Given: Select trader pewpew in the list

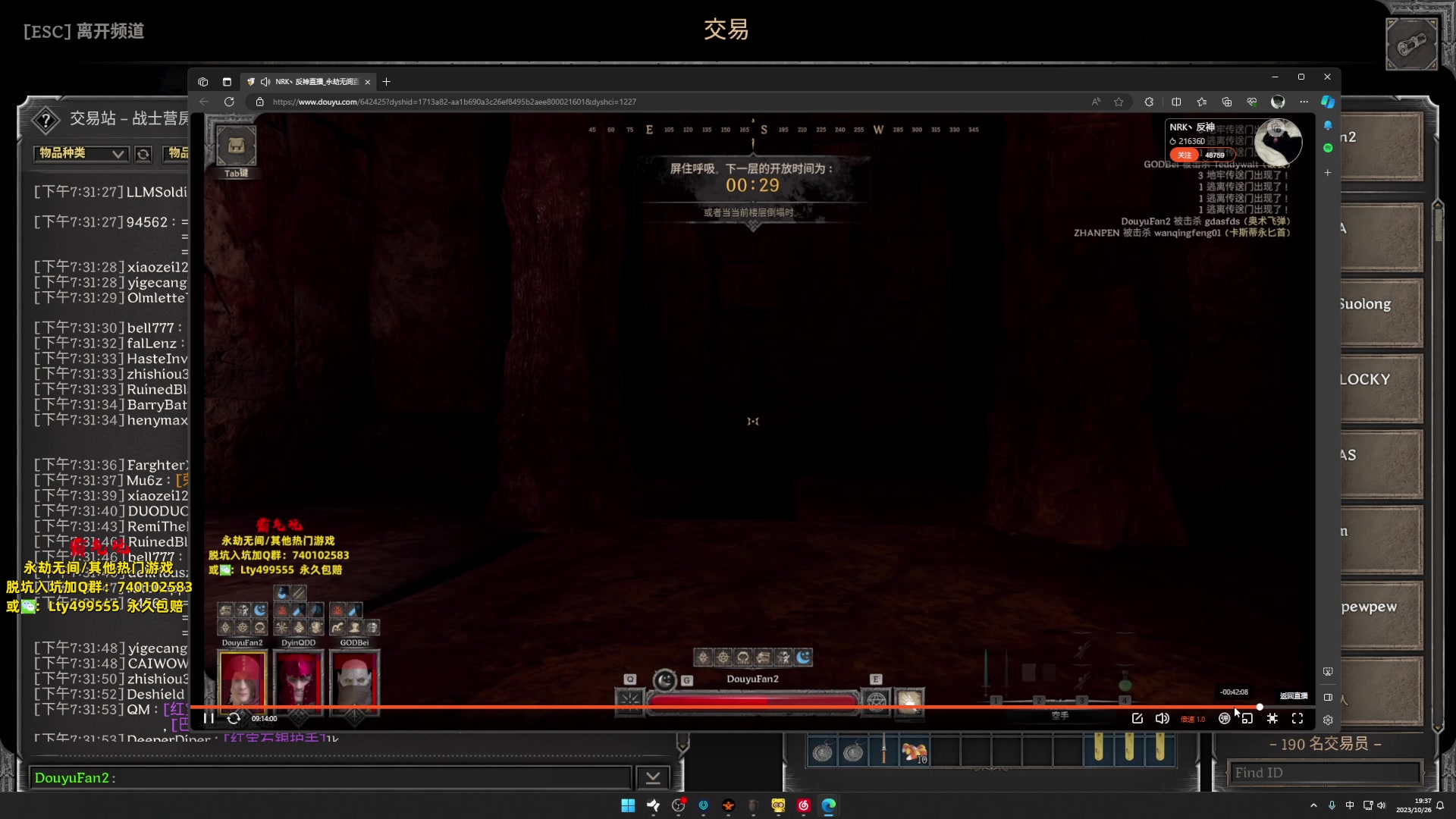Looking at the screenshot, I should click(1380, 614).
